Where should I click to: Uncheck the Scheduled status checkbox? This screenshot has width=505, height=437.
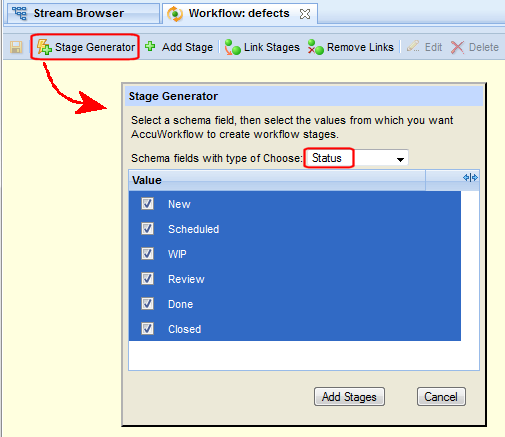pos(147,228)
